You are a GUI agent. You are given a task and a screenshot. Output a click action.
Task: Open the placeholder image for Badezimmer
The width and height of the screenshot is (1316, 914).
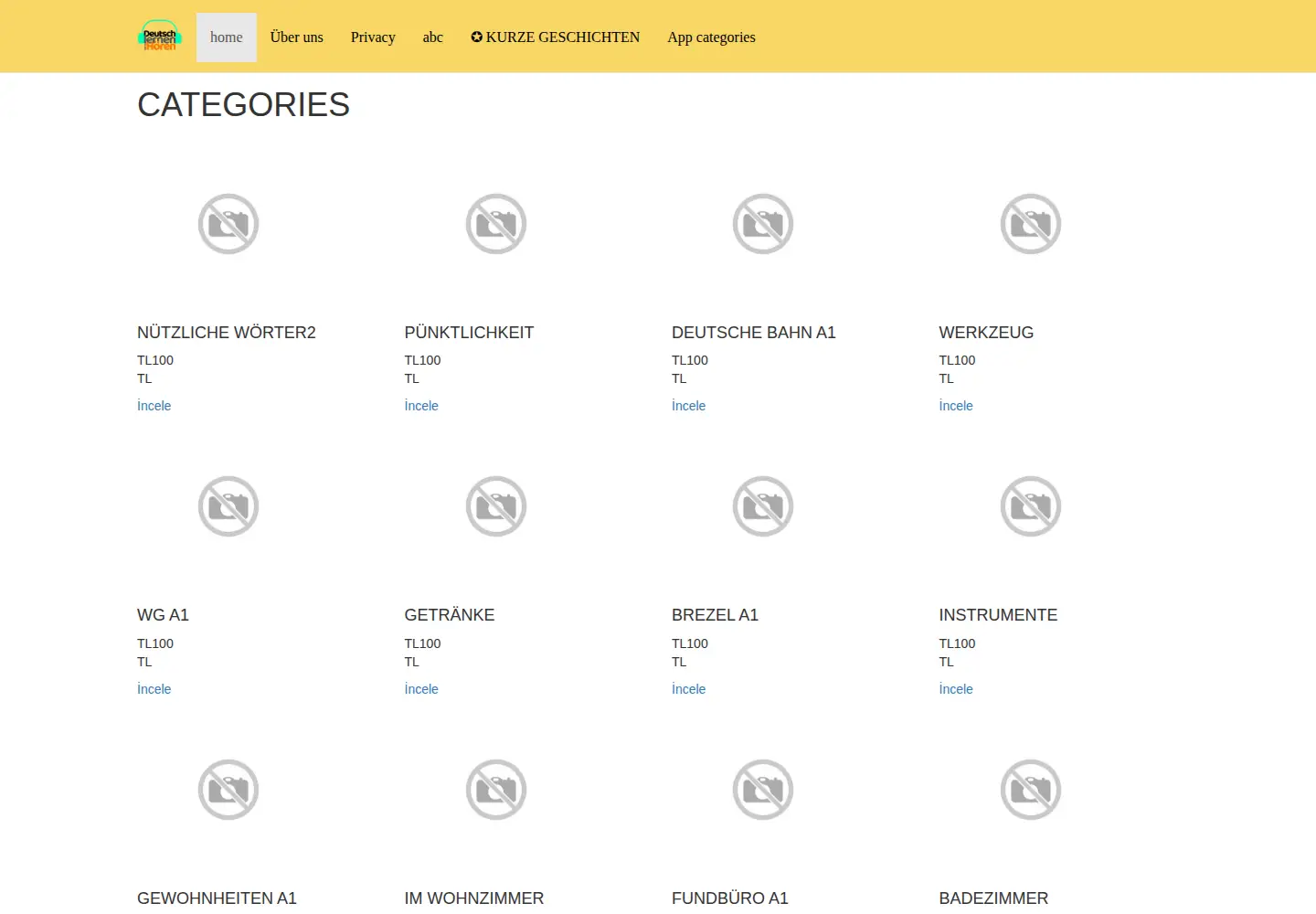click(x=1031, y=790)
